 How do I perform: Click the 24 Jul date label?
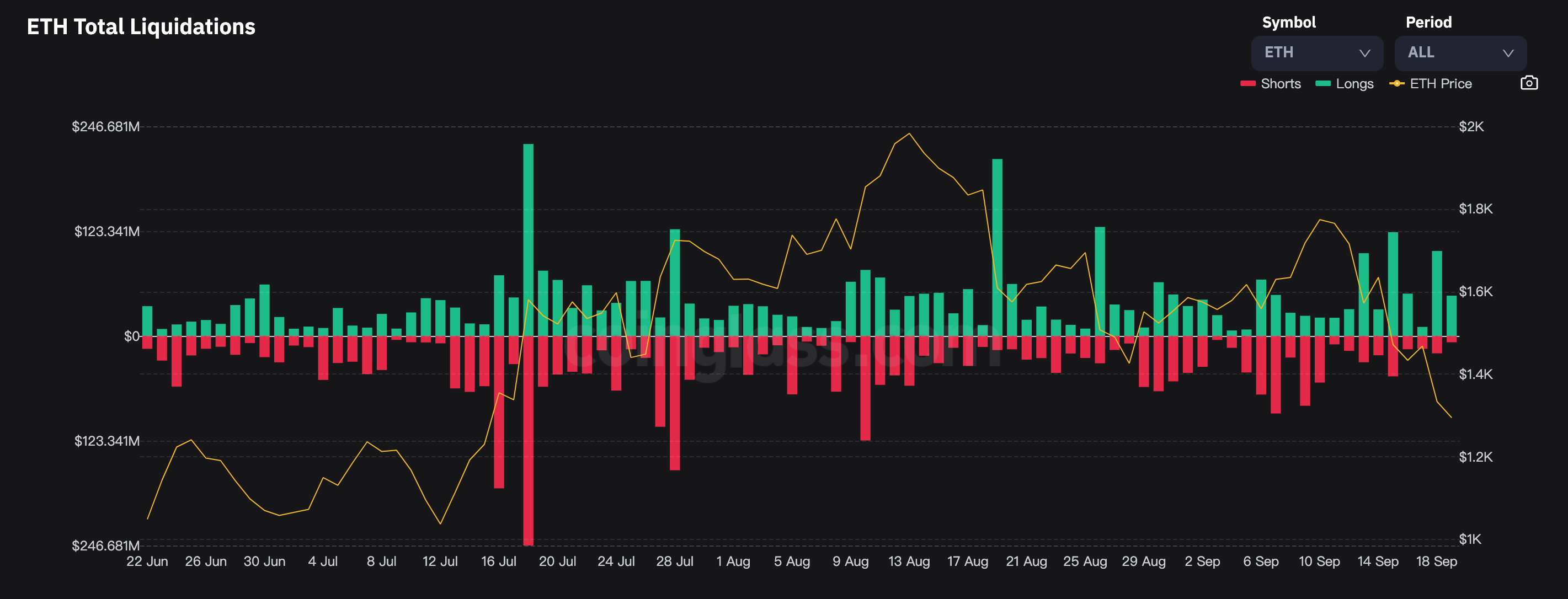(616, 561)
